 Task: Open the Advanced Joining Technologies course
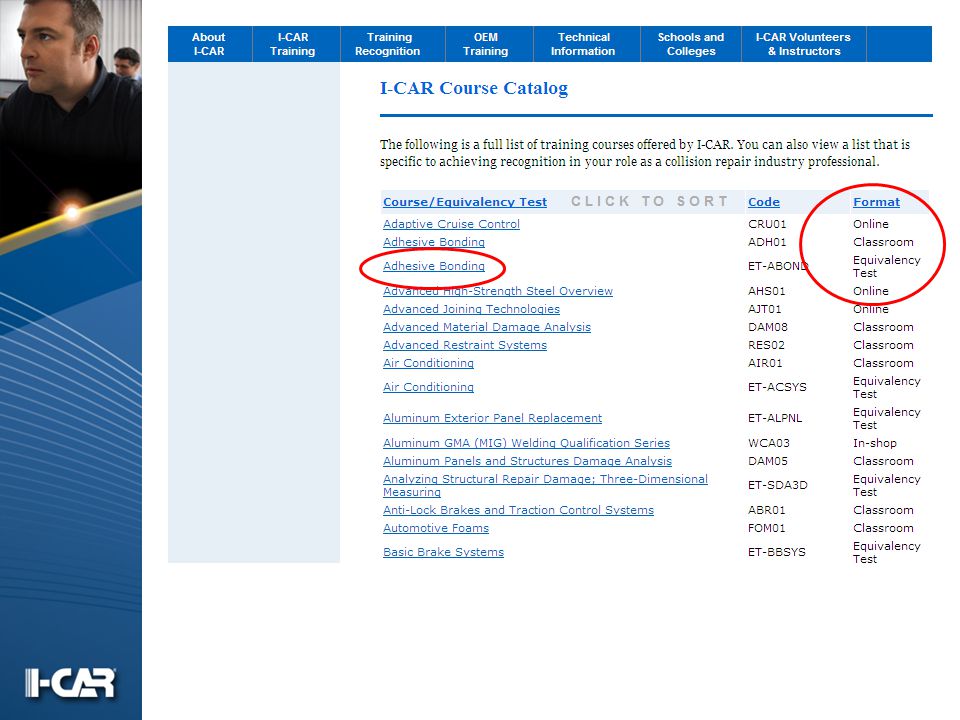click(x=471, y=309)
